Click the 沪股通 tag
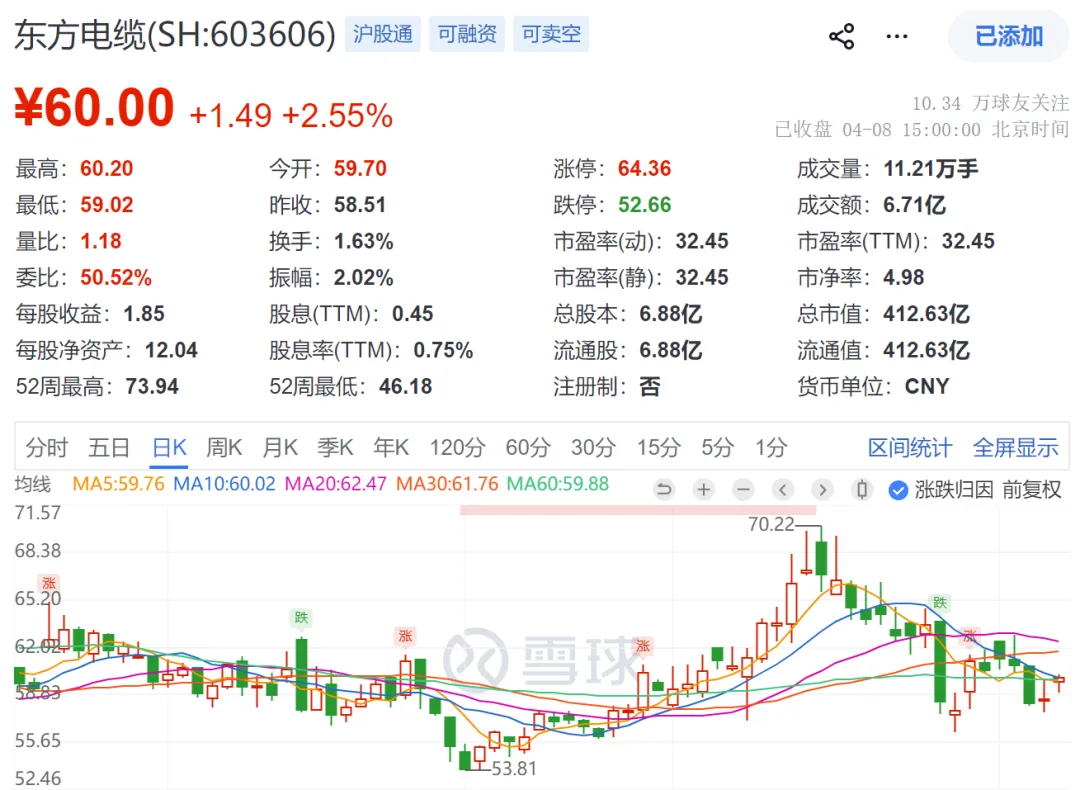1080x790 pixels. tap(382, 34)
